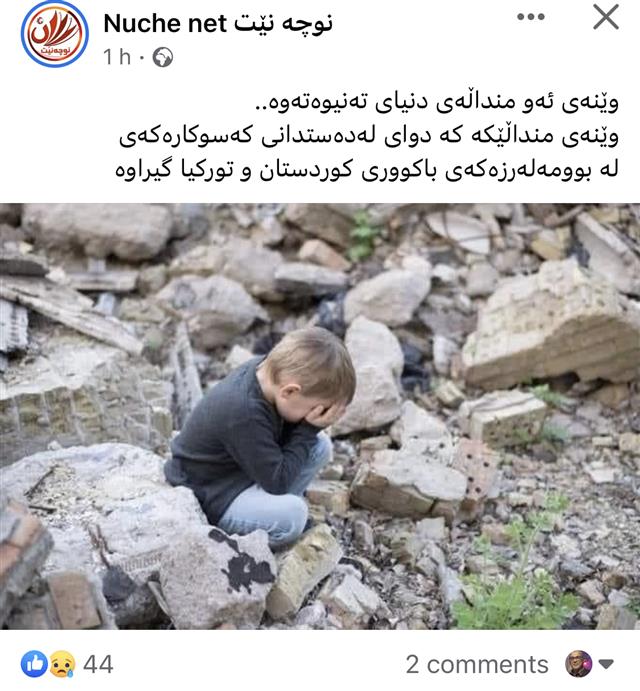The width and height of the screenshot is (640, 691).
Task: Click the caption line mentioning Kurdistan and Turkey
Action: point(367,170)
